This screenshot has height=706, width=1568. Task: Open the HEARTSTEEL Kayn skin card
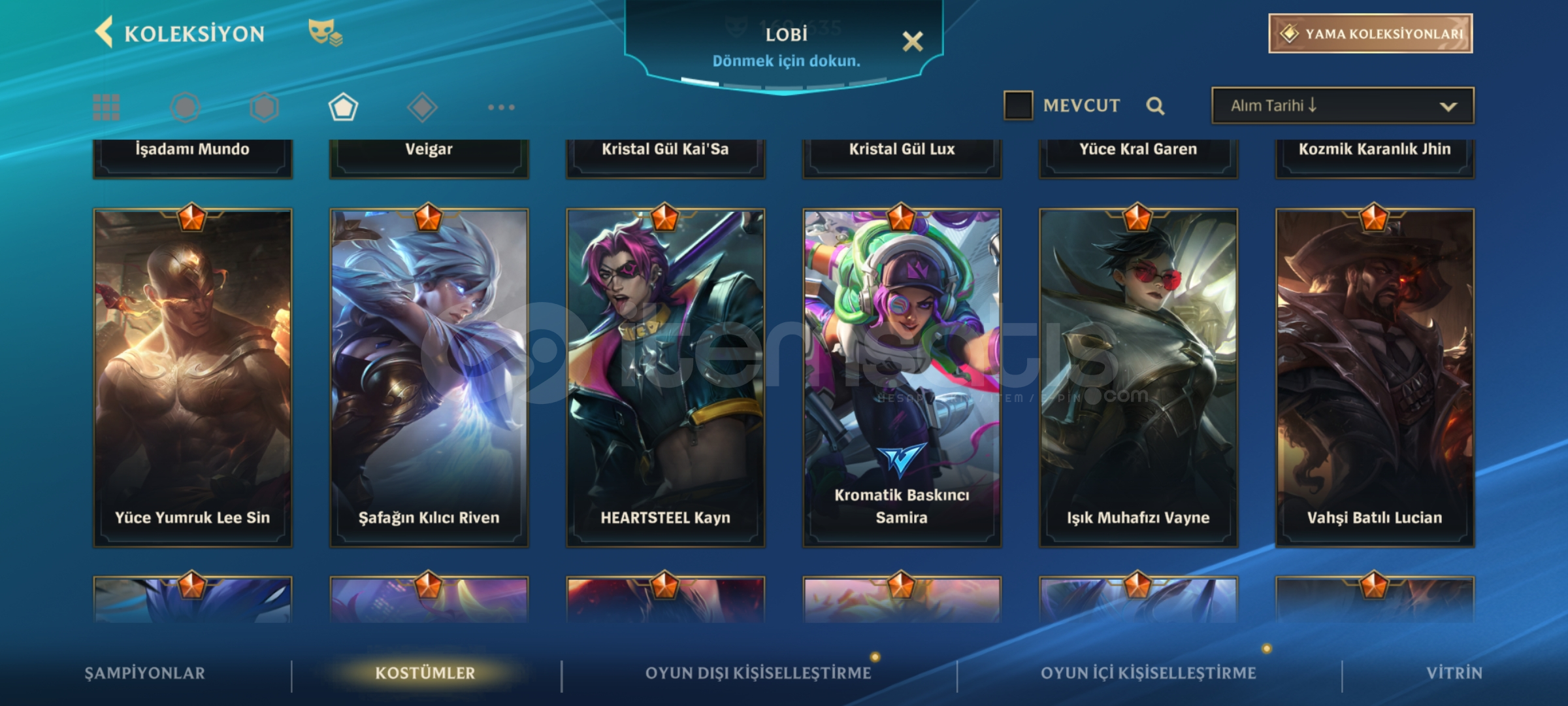tap(665, 377)
